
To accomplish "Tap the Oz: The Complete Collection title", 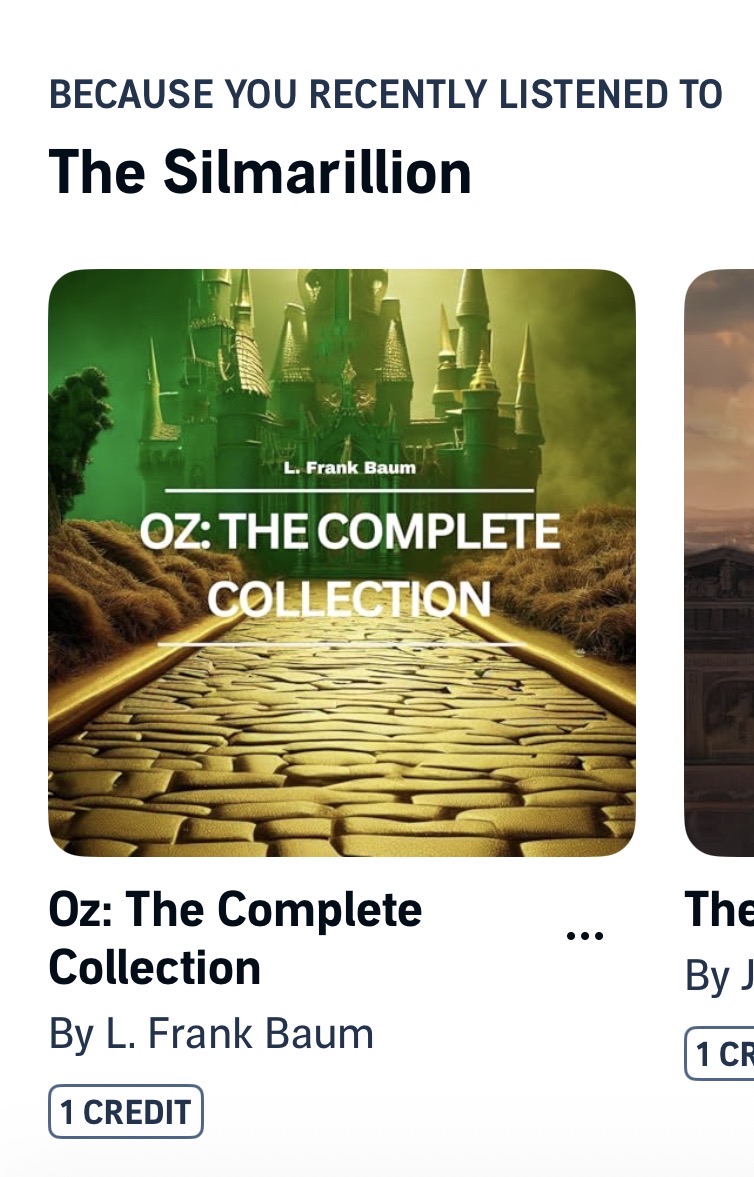I will coord(235,938).
